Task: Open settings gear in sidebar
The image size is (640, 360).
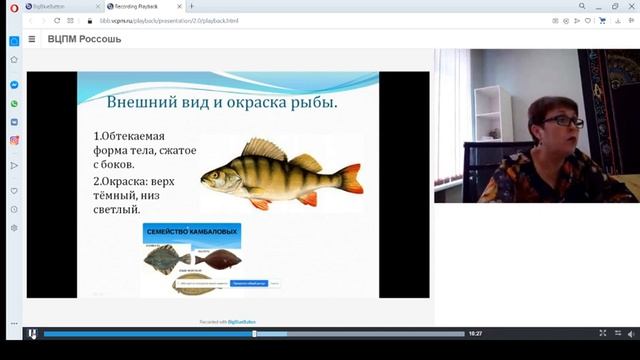Action: (x=14, y=228)
